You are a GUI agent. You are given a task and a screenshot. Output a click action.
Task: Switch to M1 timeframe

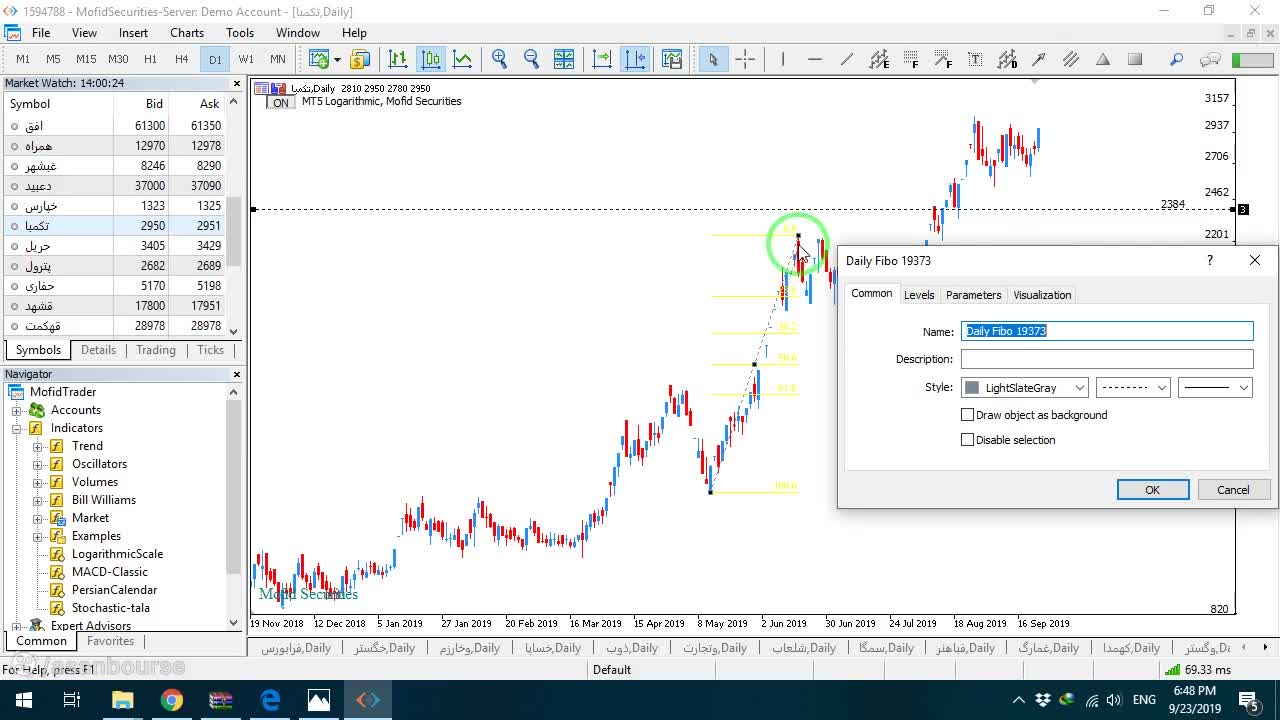point(23,59)
